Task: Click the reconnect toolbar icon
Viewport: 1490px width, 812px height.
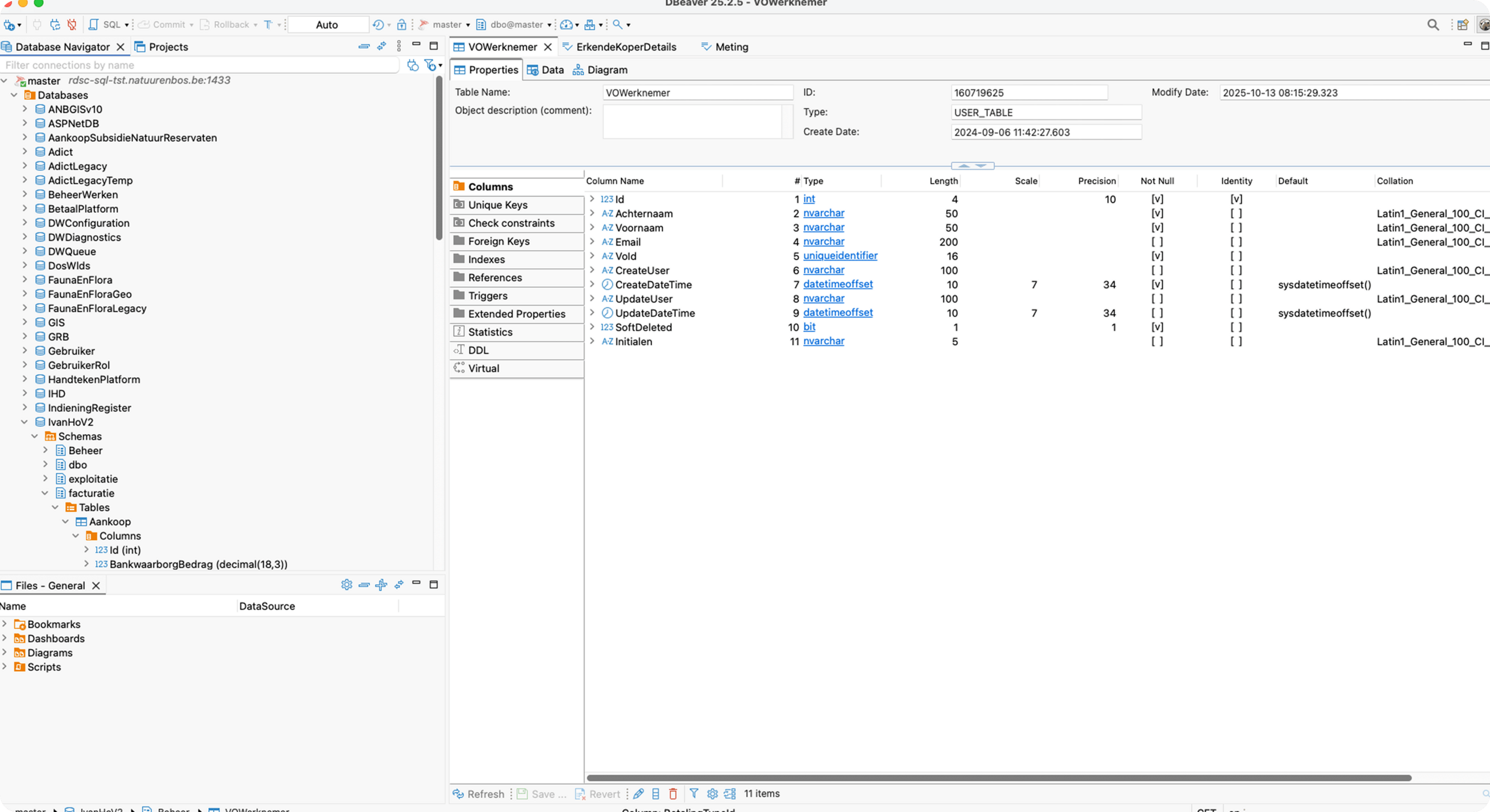Action: coord(55,25)
